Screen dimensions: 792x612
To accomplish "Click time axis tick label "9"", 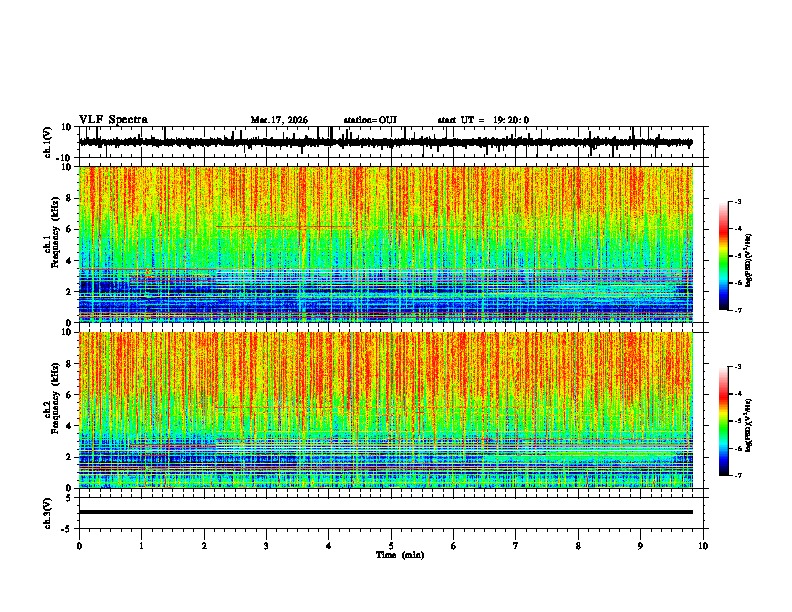I will click(x=640, y=546).
